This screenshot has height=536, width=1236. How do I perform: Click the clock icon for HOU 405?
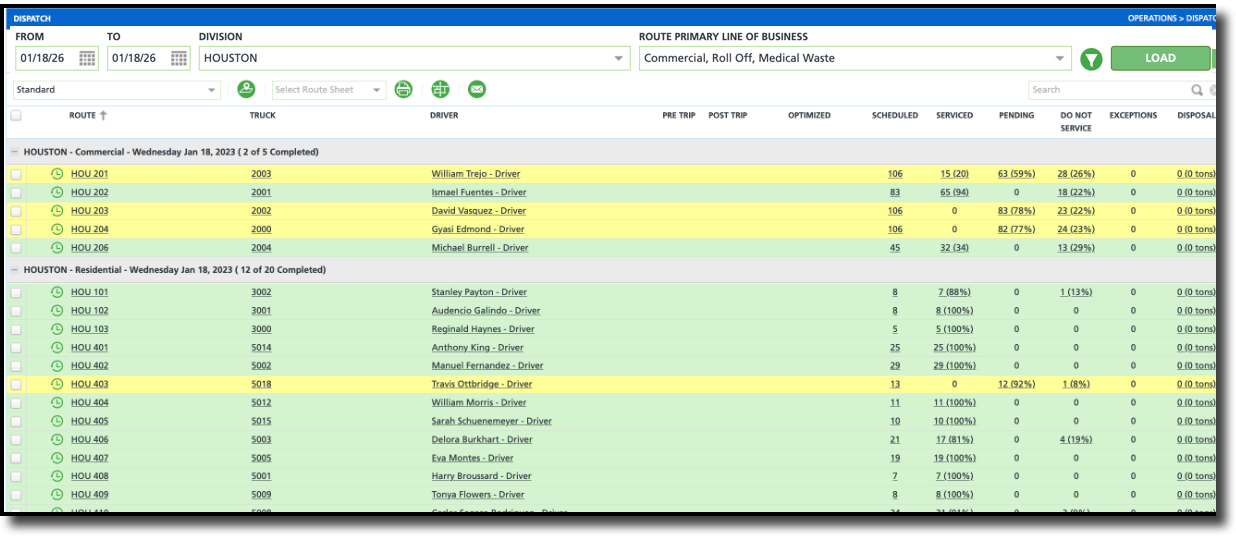pos(57,421)
